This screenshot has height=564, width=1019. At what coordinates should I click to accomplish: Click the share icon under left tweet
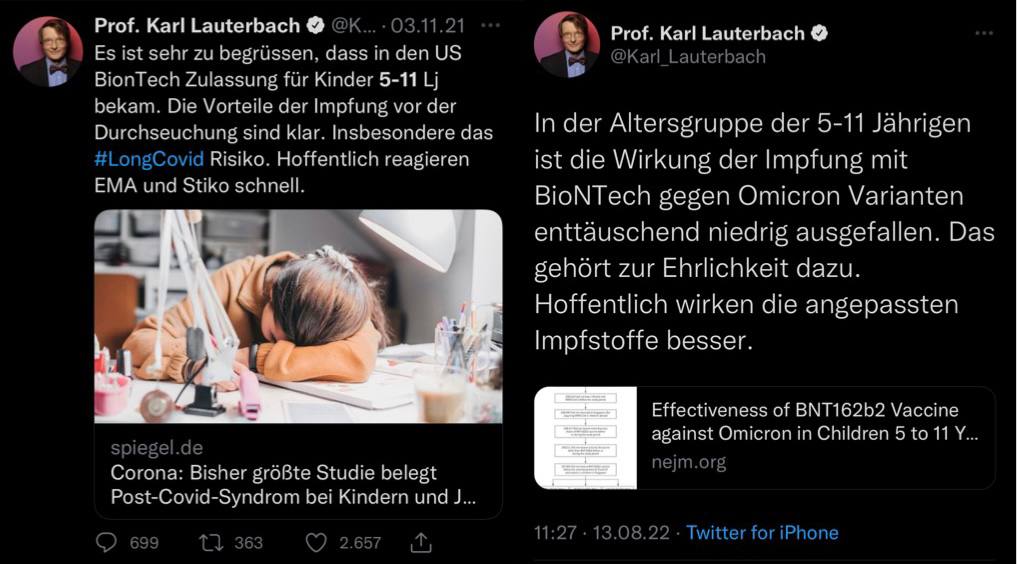pyautogui.click(x=422, y=542)
